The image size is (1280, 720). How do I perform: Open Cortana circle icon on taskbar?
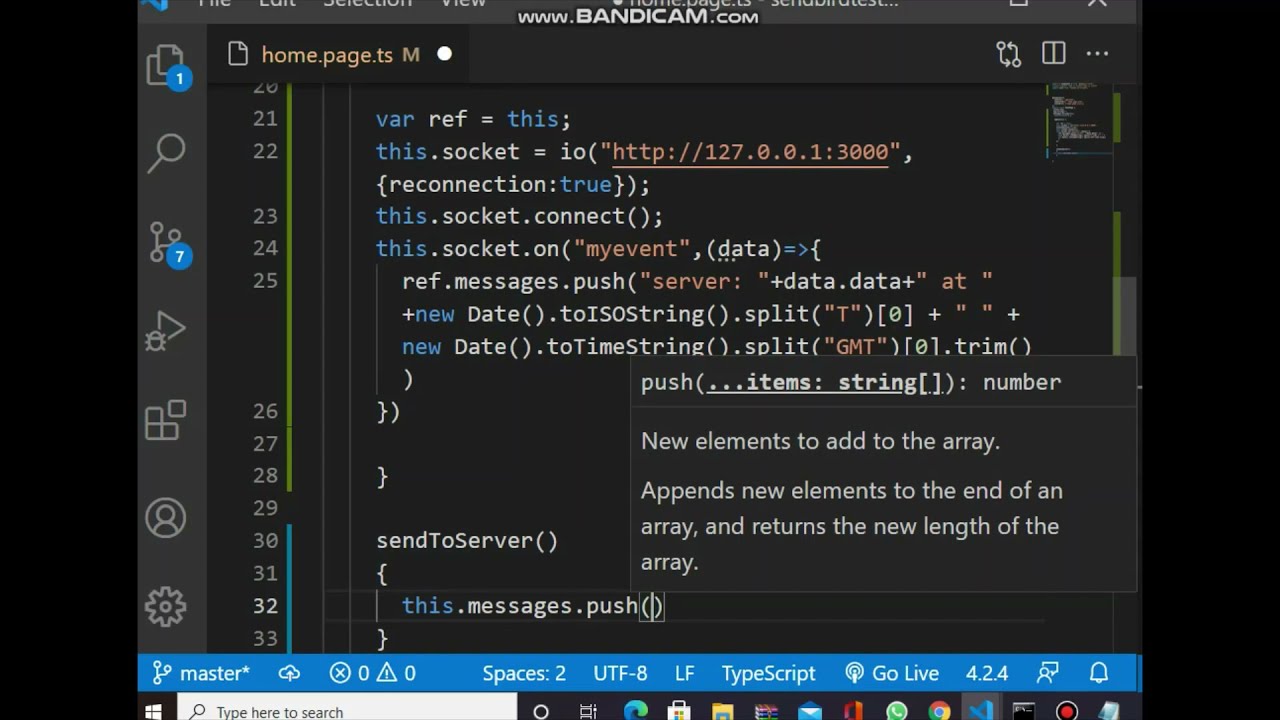[541, 712]
